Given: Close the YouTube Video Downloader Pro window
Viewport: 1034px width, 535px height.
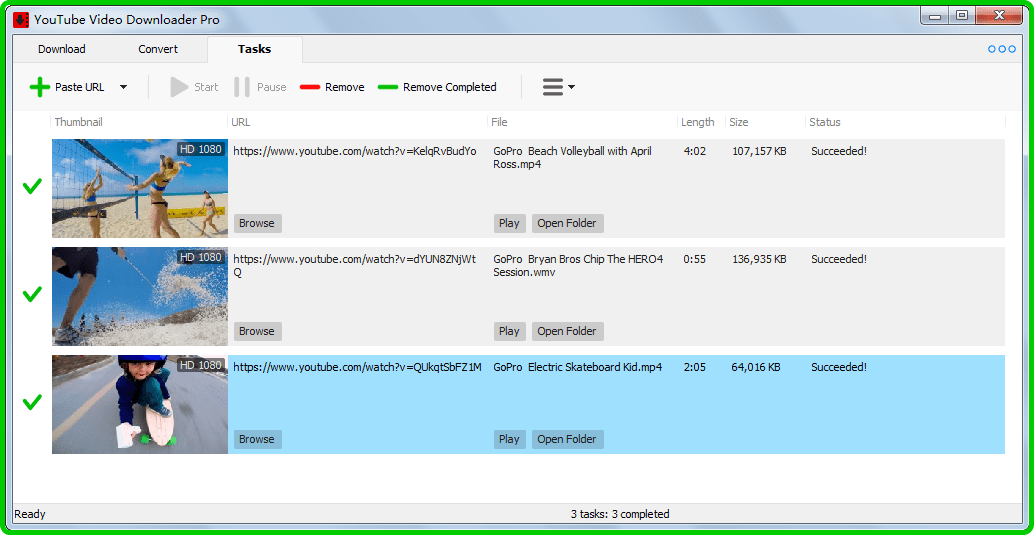Looking at the screenshot, I should tap(998, 16).
